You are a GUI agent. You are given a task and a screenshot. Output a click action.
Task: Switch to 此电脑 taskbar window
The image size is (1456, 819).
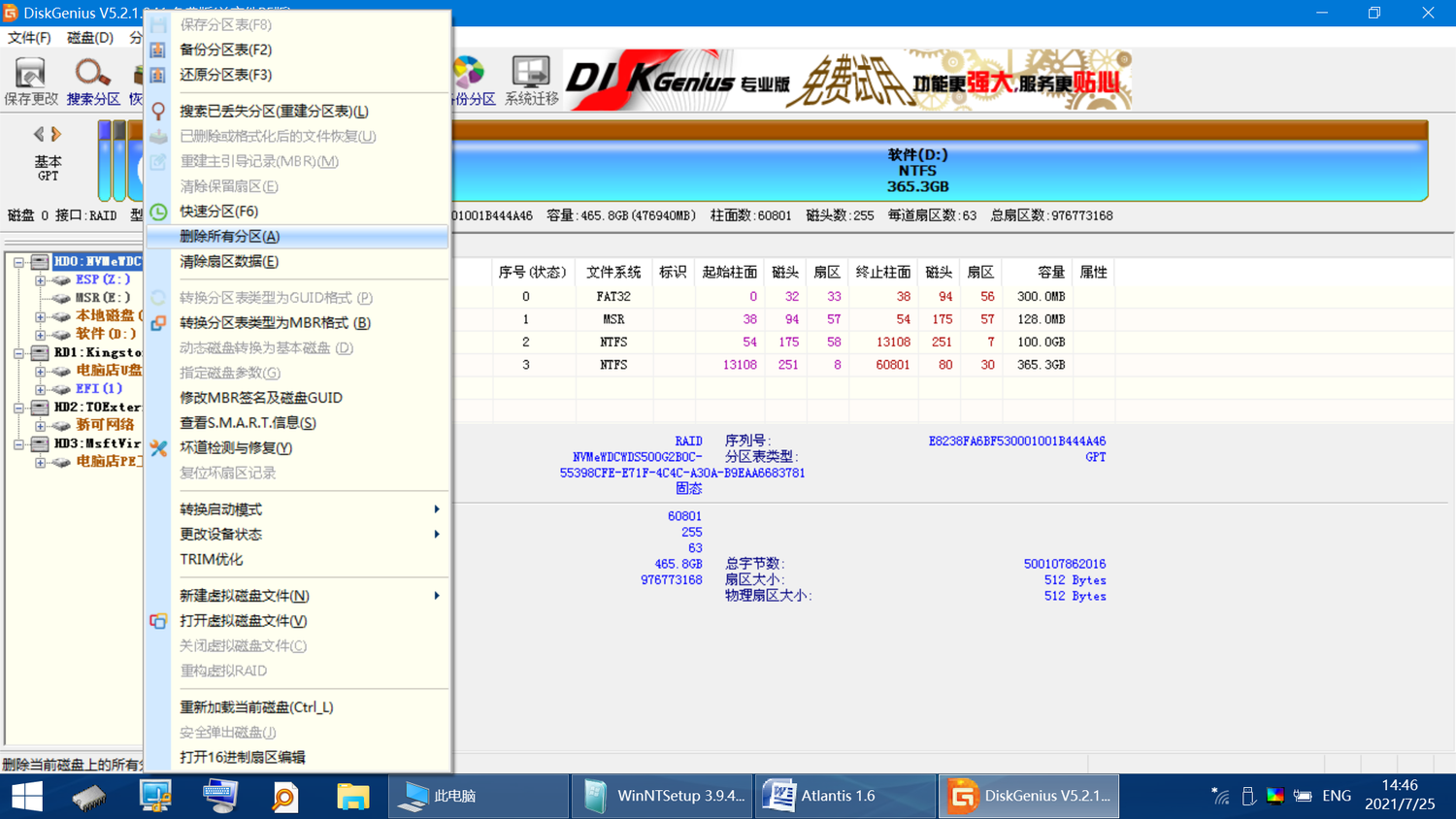[x=479, y=797]
